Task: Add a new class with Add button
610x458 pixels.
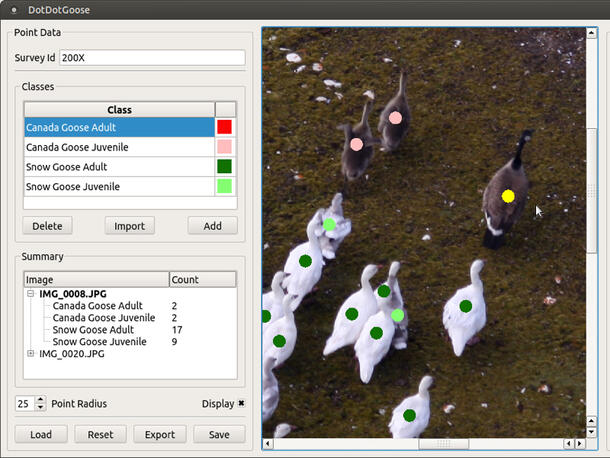Action: pyautogui.click(x=212, y=226)
